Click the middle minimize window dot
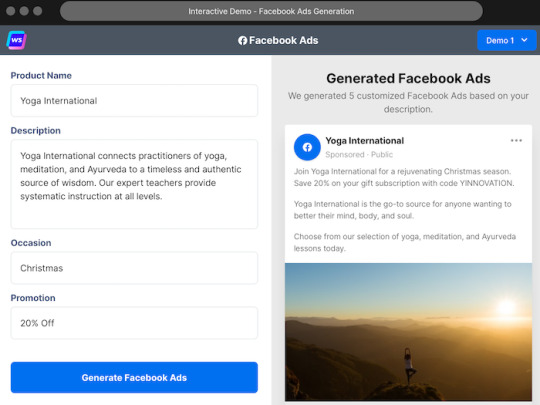This screenshot has height=405, width=540. pos(24,11)
